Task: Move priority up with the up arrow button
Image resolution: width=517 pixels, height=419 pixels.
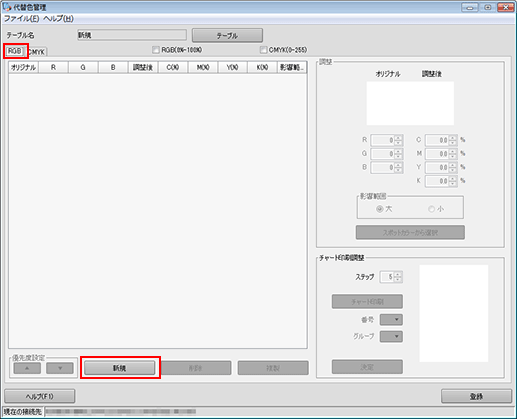Action: (x=27, y=368)
